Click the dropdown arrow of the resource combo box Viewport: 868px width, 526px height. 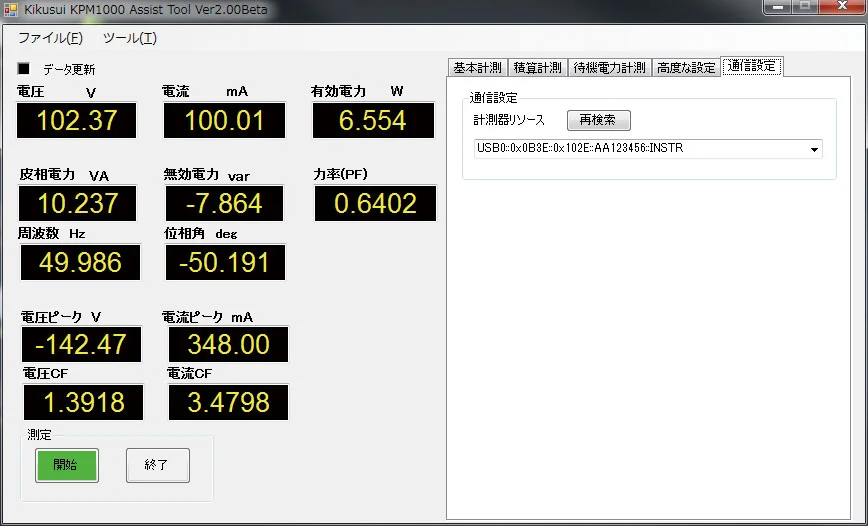814,149
